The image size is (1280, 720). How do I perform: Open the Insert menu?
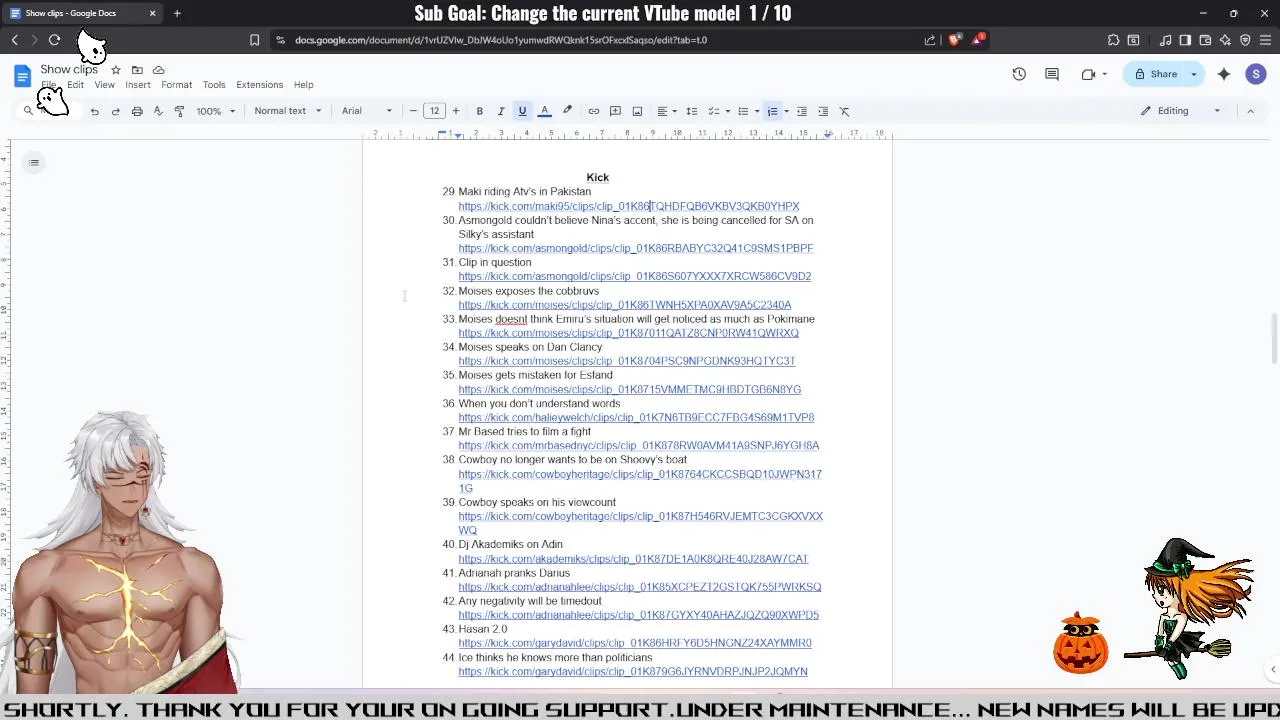pyautogui.click(x=138, y=85)
